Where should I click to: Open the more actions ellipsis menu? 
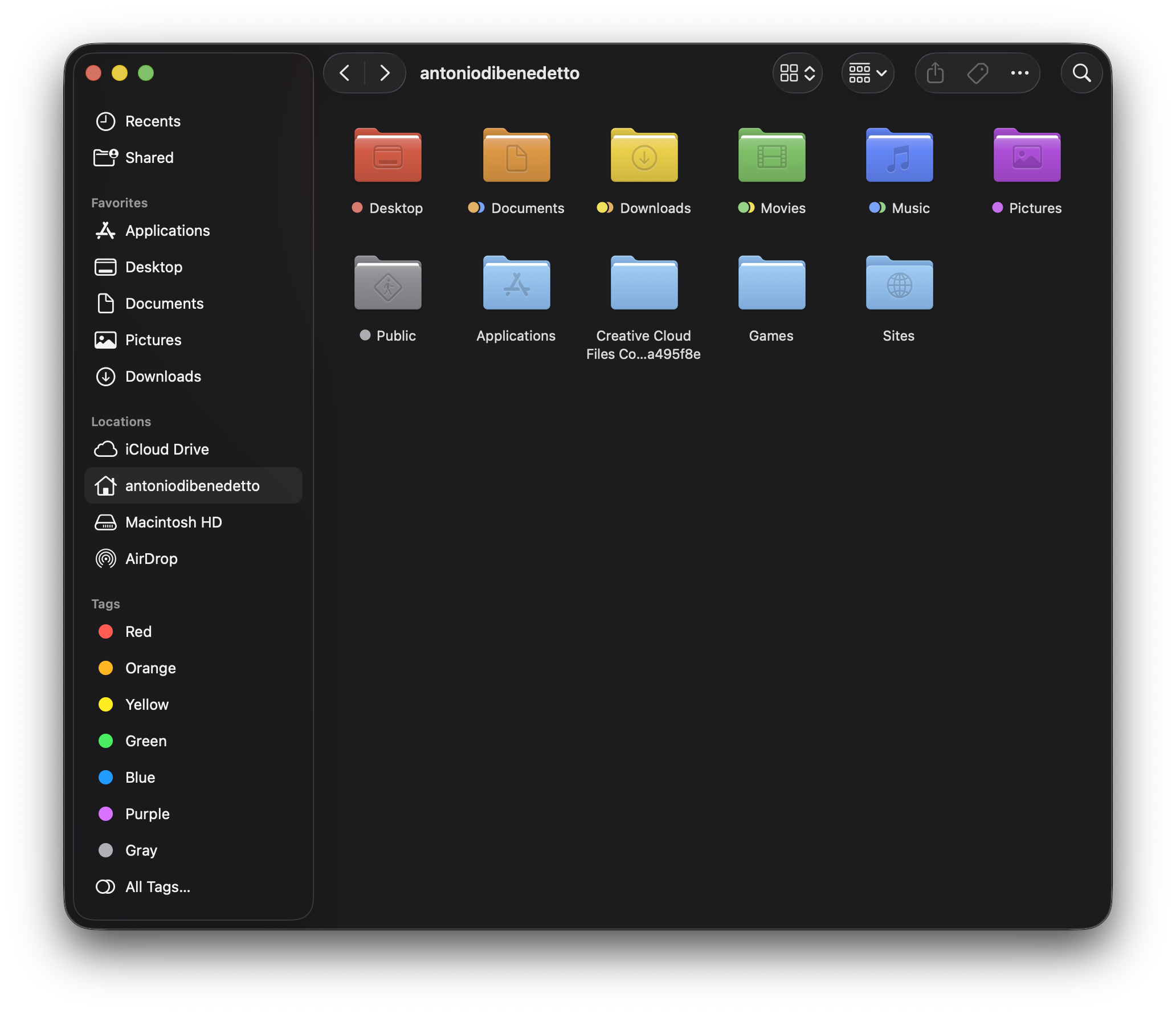(1019, 73)
